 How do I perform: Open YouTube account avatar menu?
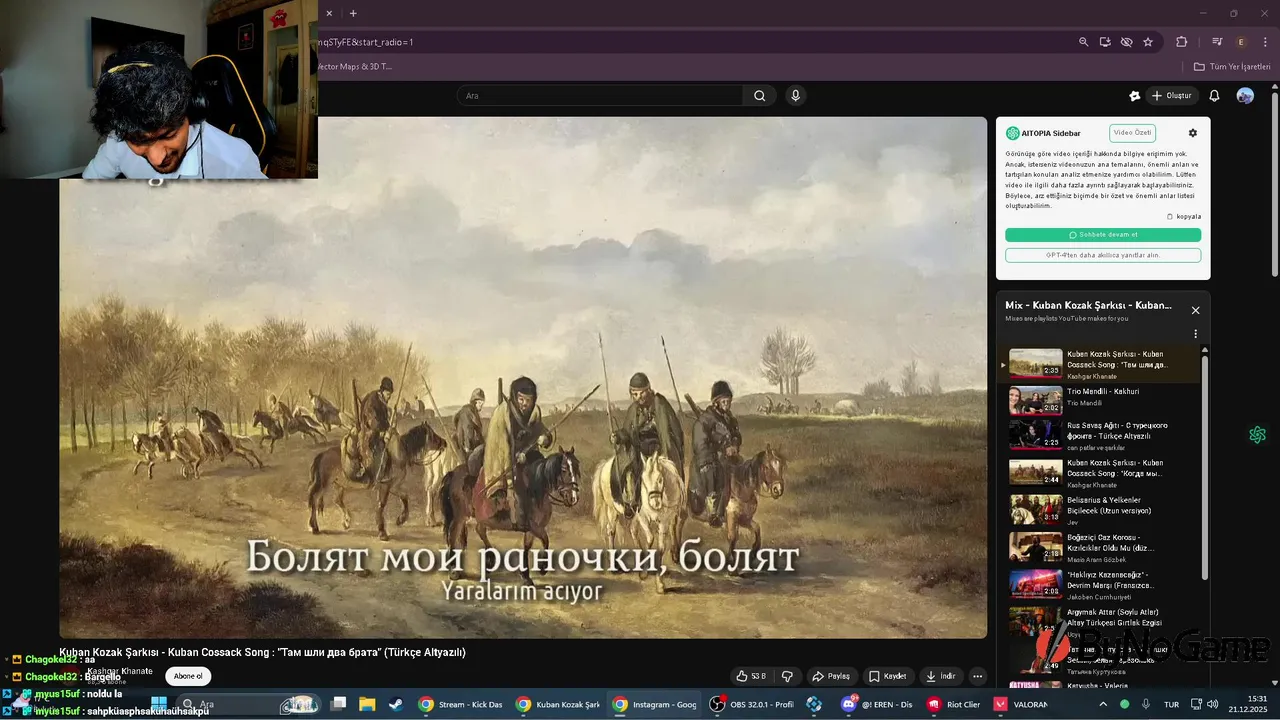tap(1245, 96)
